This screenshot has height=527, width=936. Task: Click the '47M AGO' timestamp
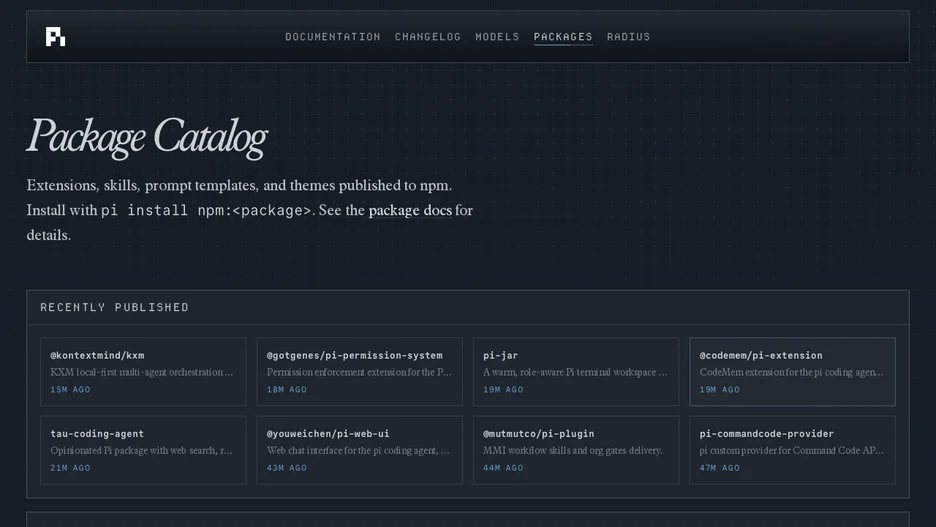[x=719, y=468]
